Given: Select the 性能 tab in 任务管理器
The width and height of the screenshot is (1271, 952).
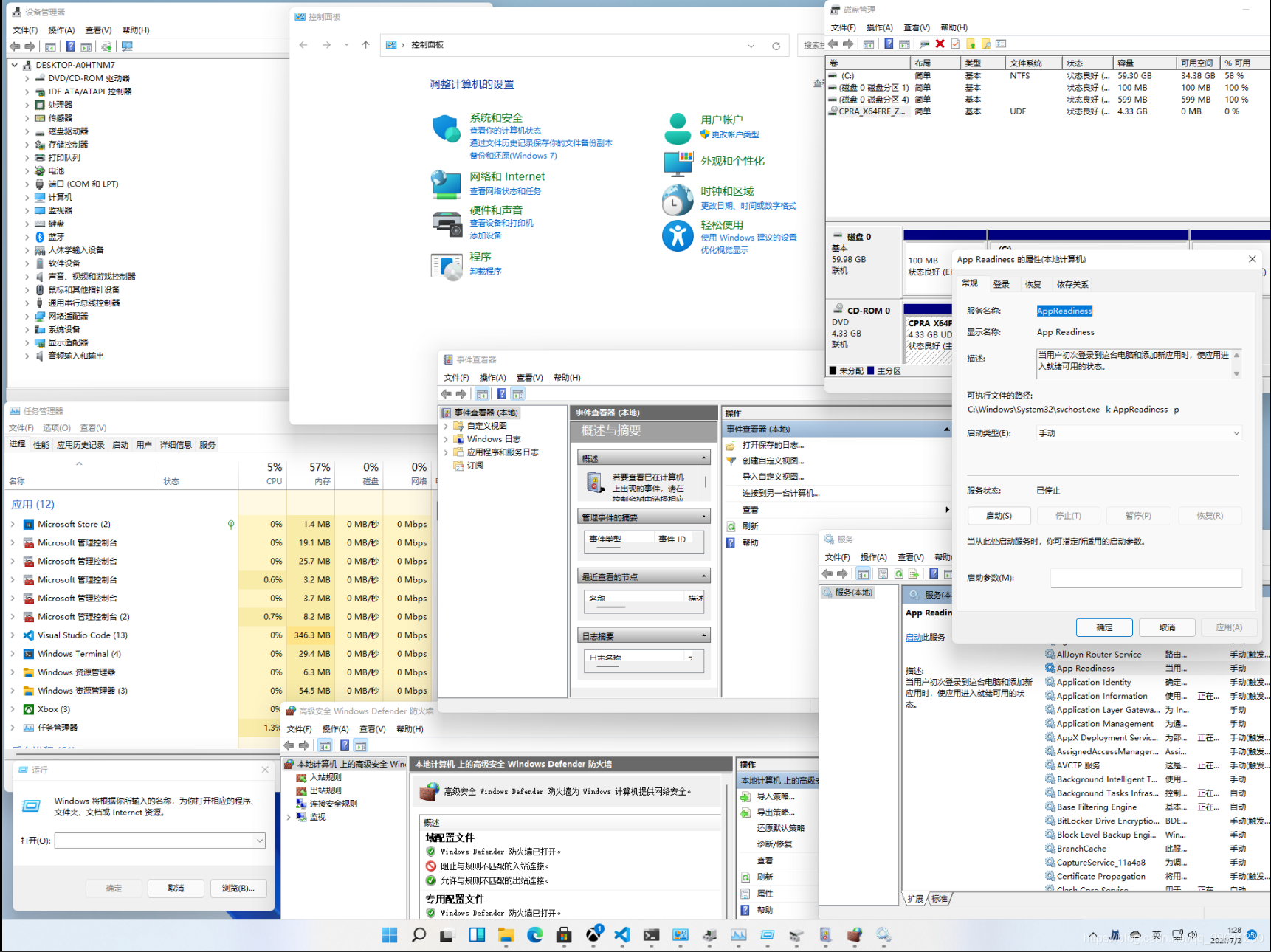Looking at the screenshot, I should click(x=41, y=444).
